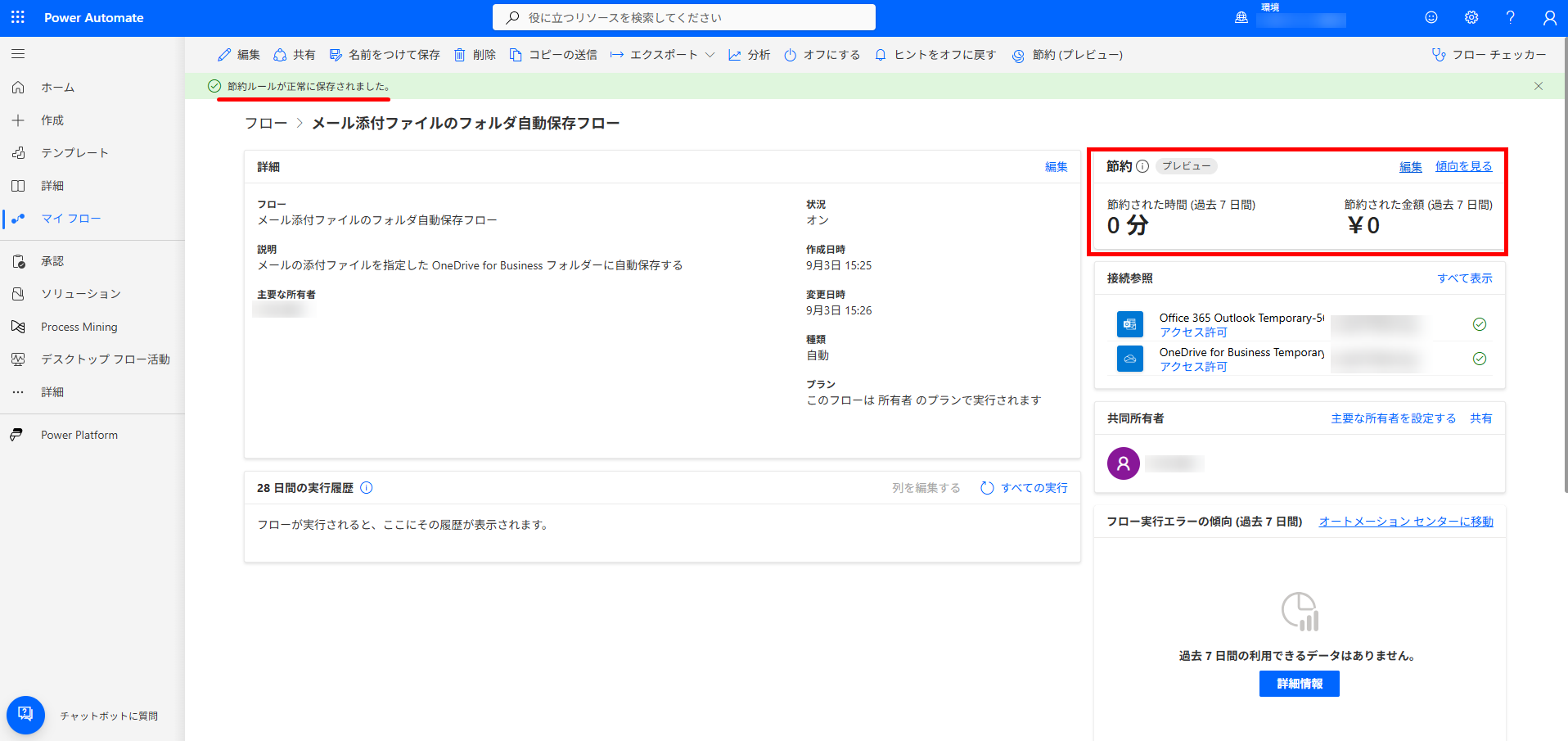1568x741 pixels.
Task: Click the Office 365 Outlook connection icon
Action: click(x=1130, y=324)
